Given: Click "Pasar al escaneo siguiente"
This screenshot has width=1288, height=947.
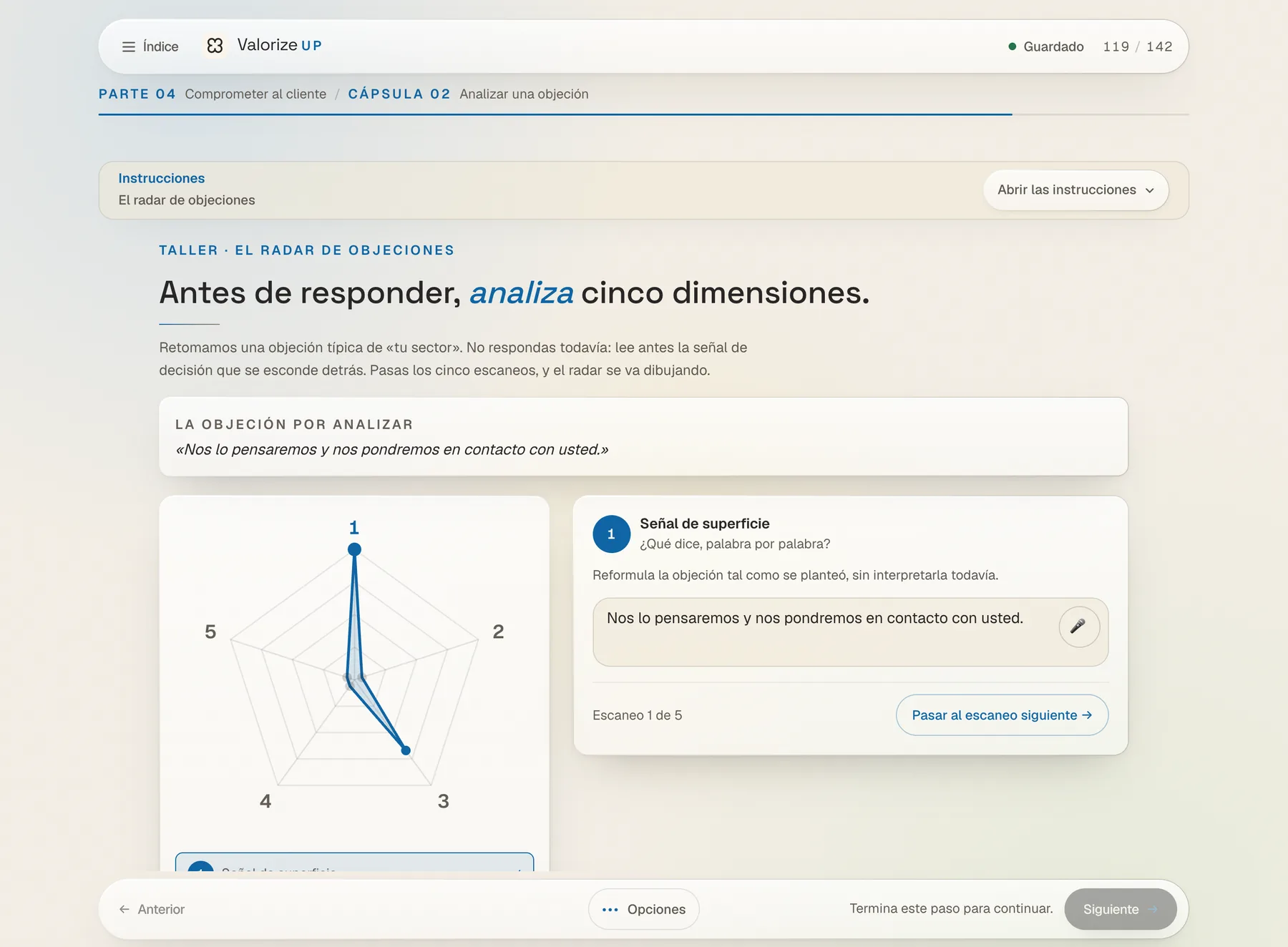Looking at the screenshot, I should [1002, 715].
